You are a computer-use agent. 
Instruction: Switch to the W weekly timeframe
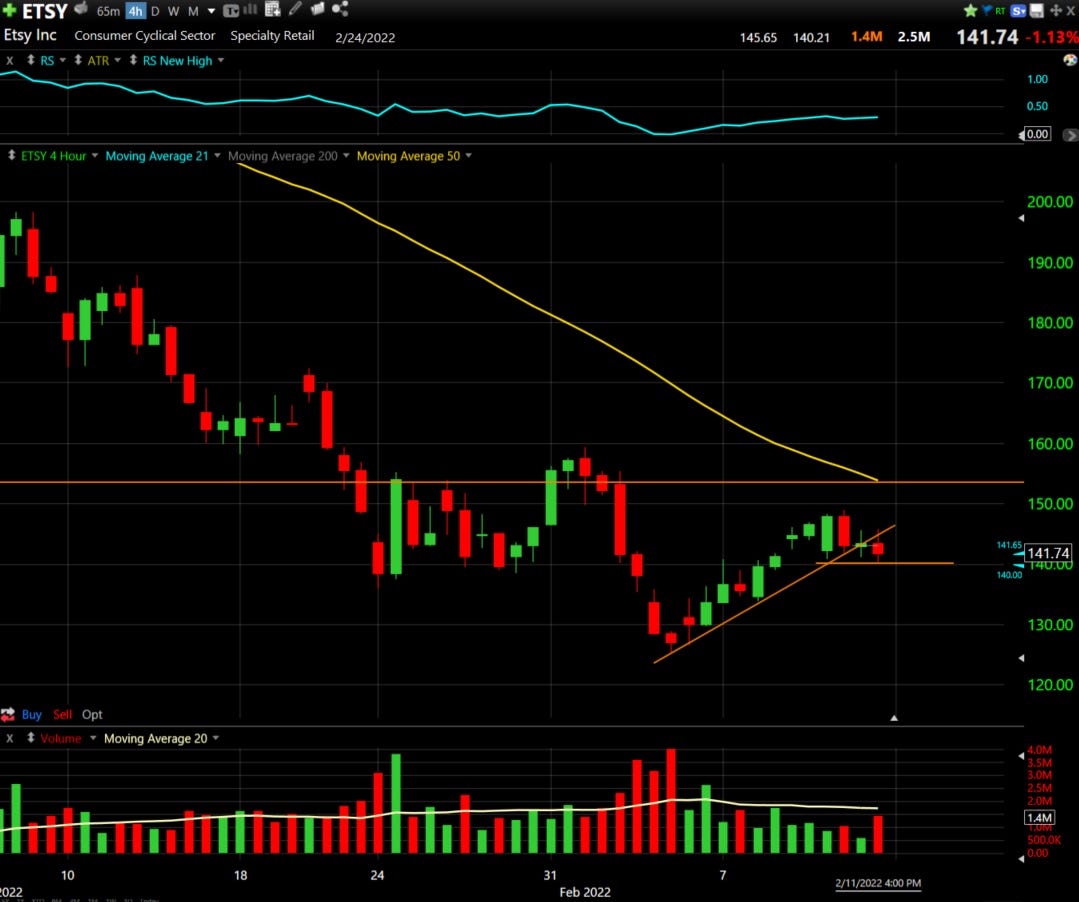[173, 11]
